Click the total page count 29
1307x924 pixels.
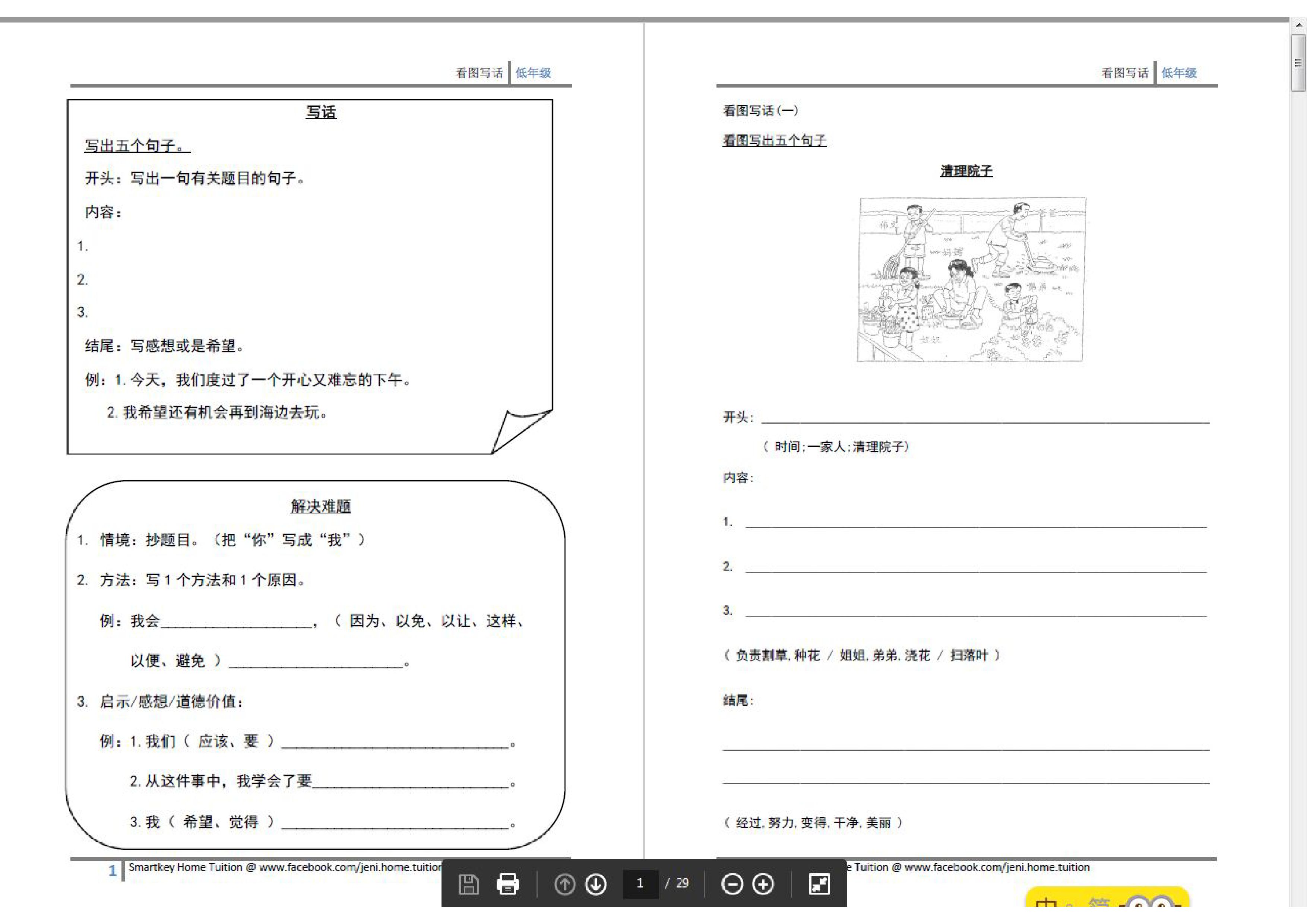click(682, 884)
